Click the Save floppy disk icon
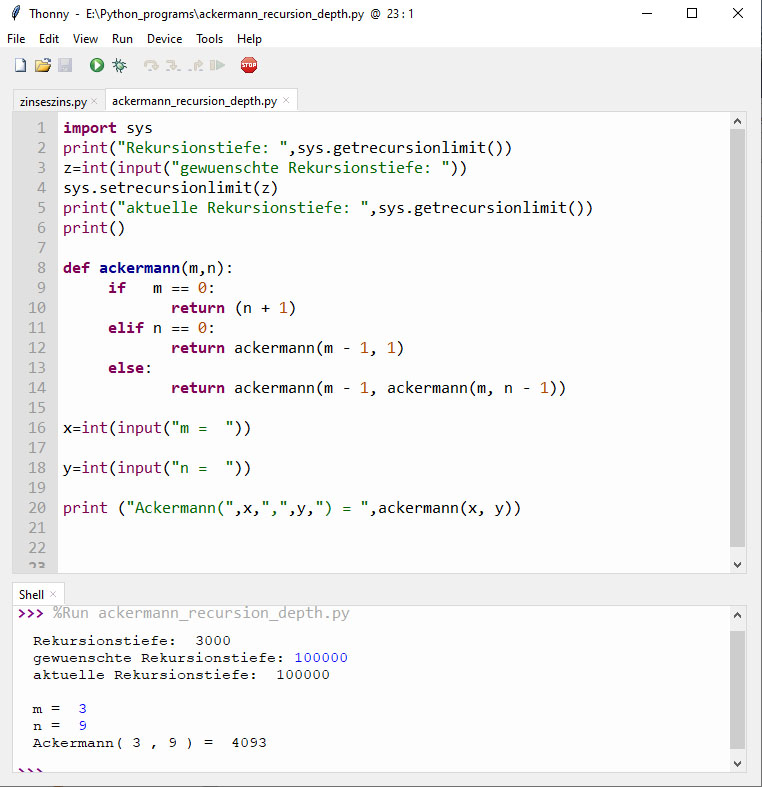762x787 pixels. pos(65,65)
